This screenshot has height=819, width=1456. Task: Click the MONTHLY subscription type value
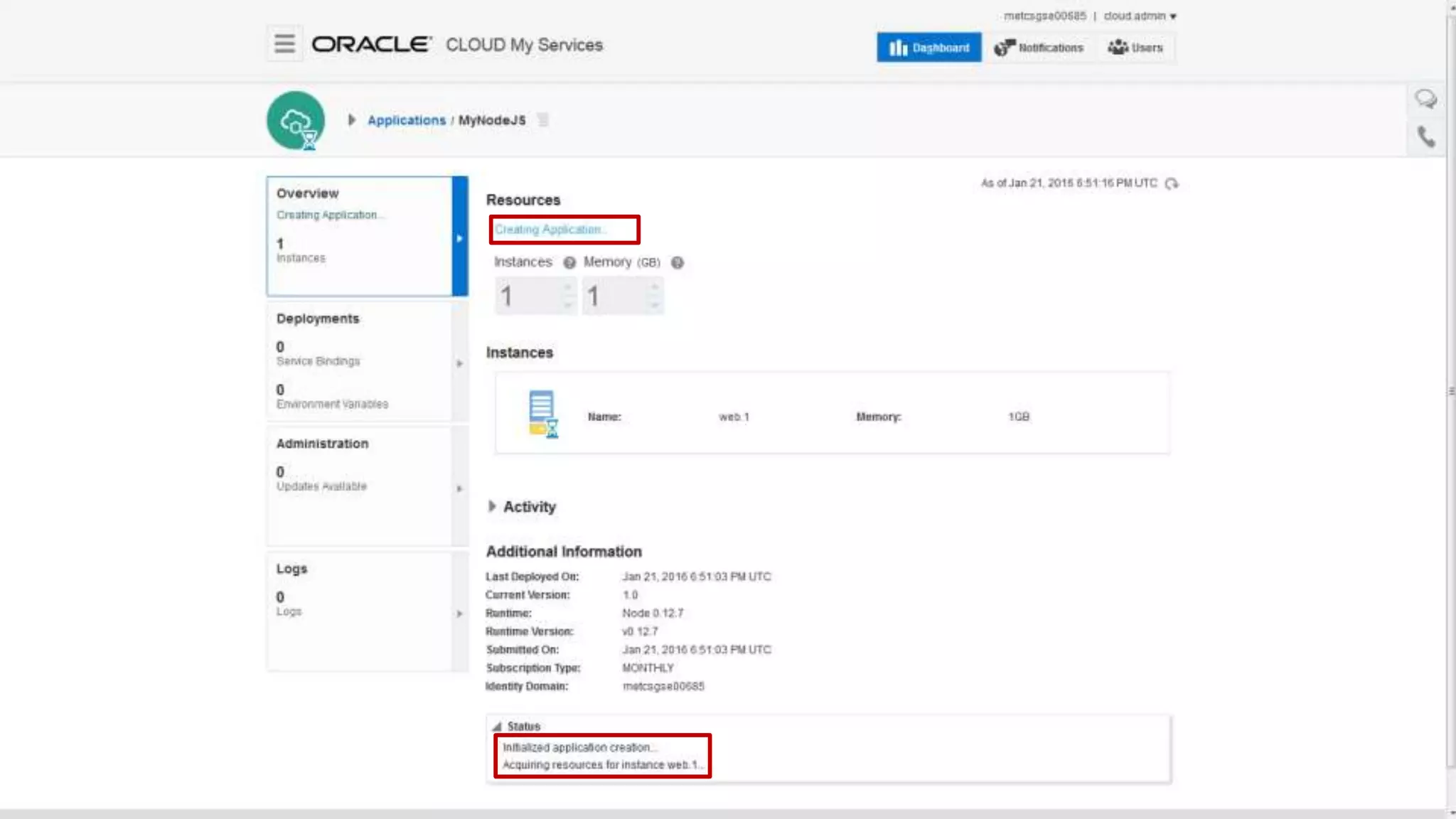pos(648,668)
